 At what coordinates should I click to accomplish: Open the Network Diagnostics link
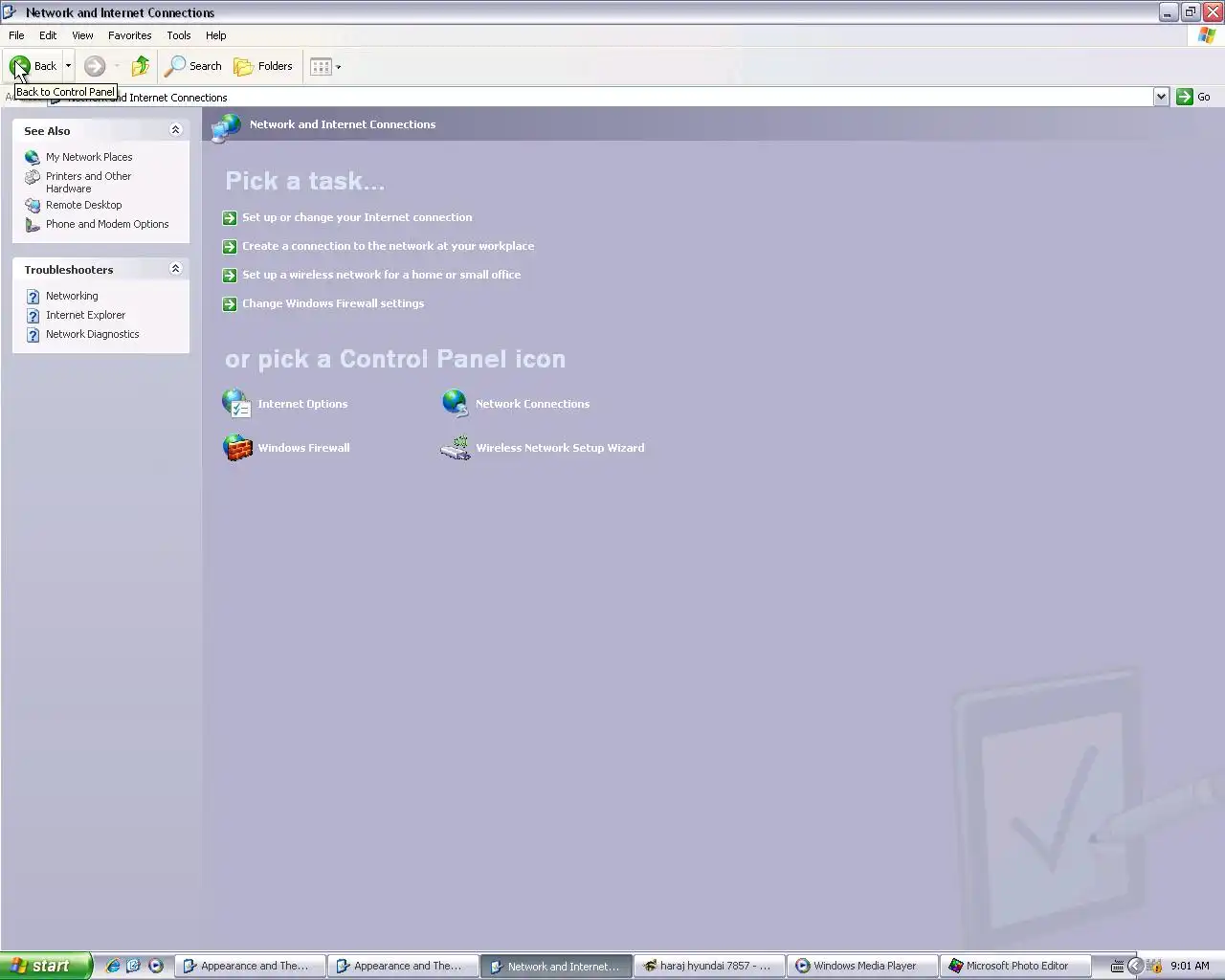click(93, 334)
